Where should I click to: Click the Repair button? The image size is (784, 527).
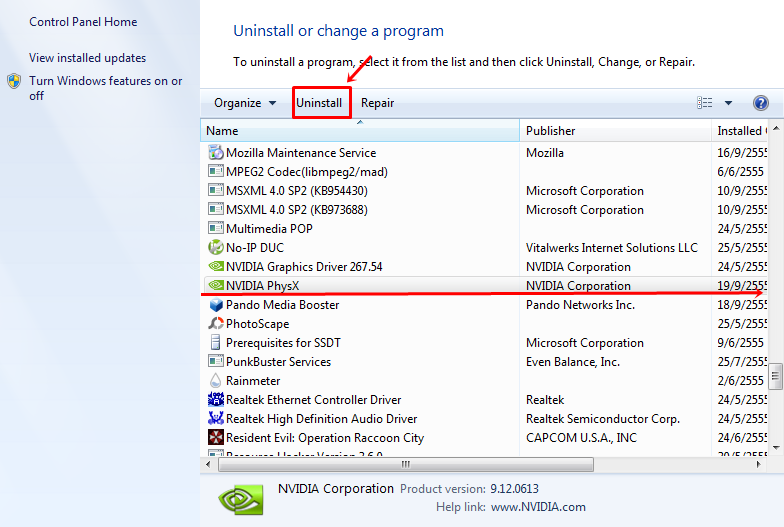click(x=378, y=103)
